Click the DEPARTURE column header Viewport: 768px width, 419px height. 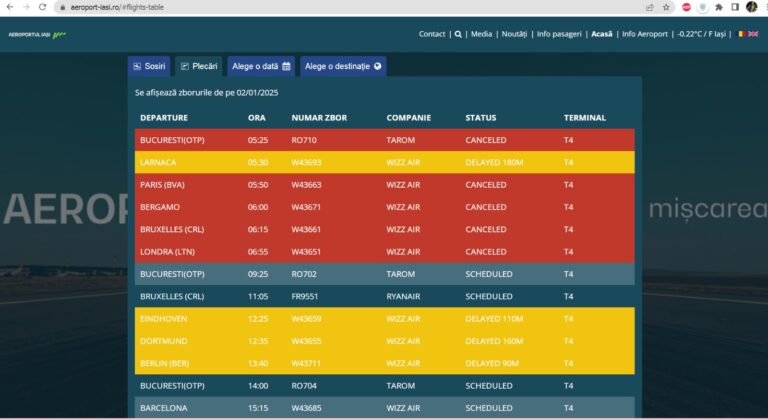tap(164, 118)
